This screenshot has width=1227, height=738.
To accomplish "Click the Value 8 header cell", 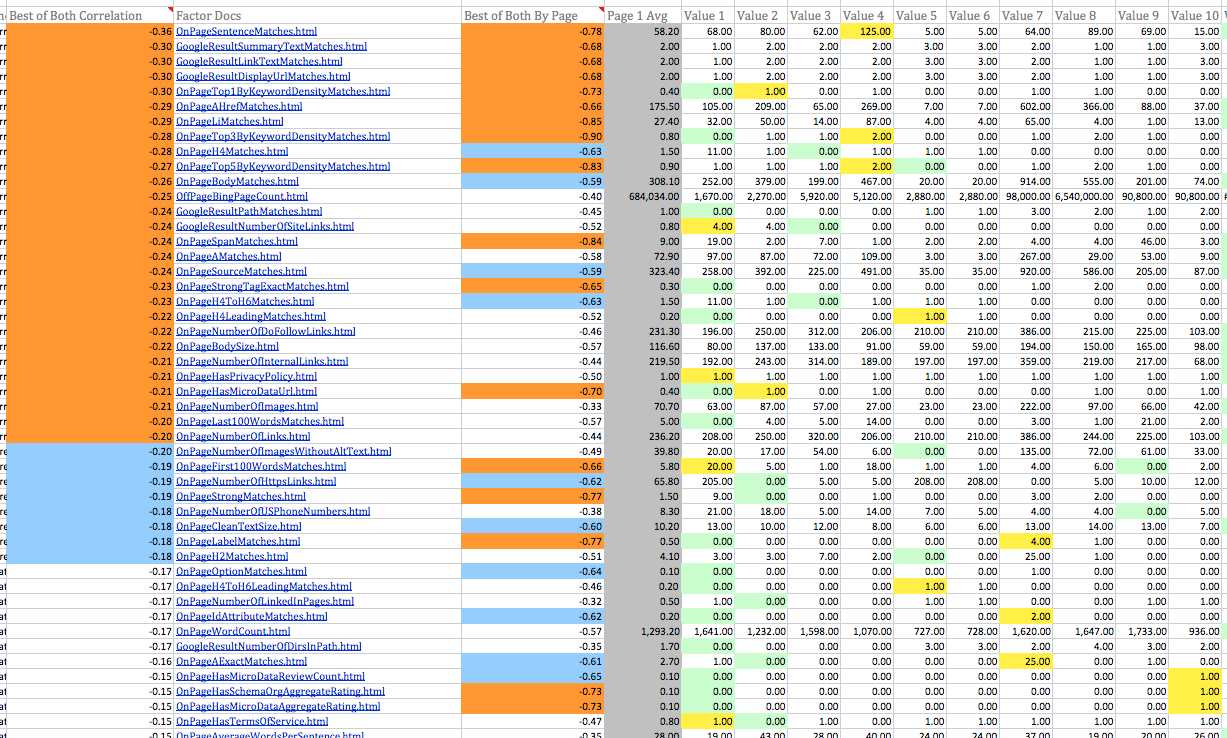I will click(x=1082, y=16).
